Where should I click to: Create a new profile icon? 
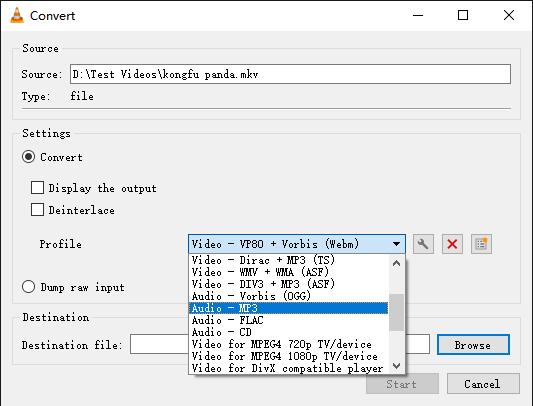coord(481,244)
